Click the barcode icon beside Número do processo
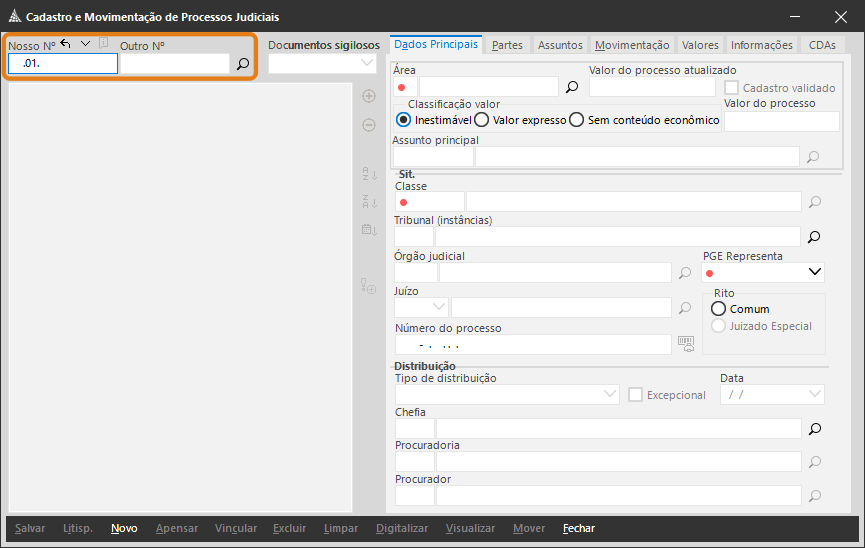Image resolution: width=865 pixels, height=548 pixels. point(685,343)
